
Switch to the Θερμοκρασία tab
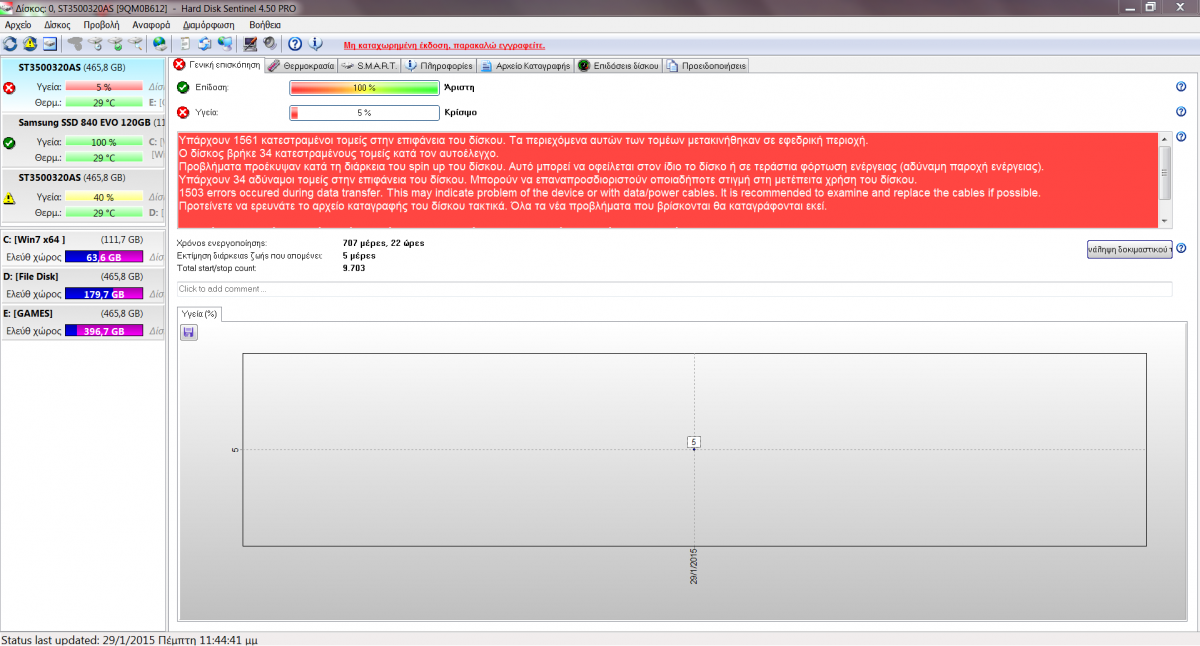tap(301, 66)
